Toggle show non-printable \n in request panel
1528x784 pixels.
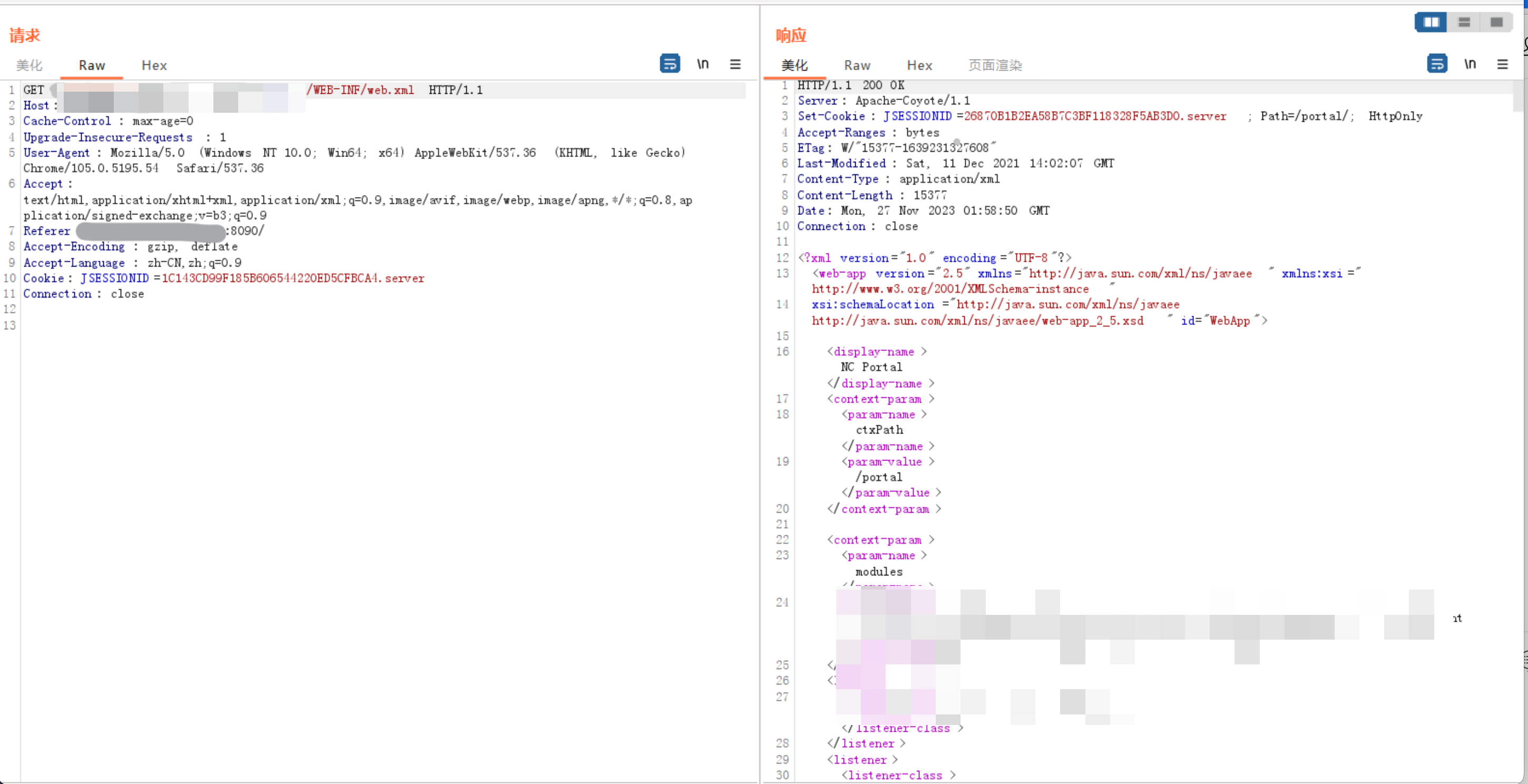pyautogui.click(x=703, y=64)
